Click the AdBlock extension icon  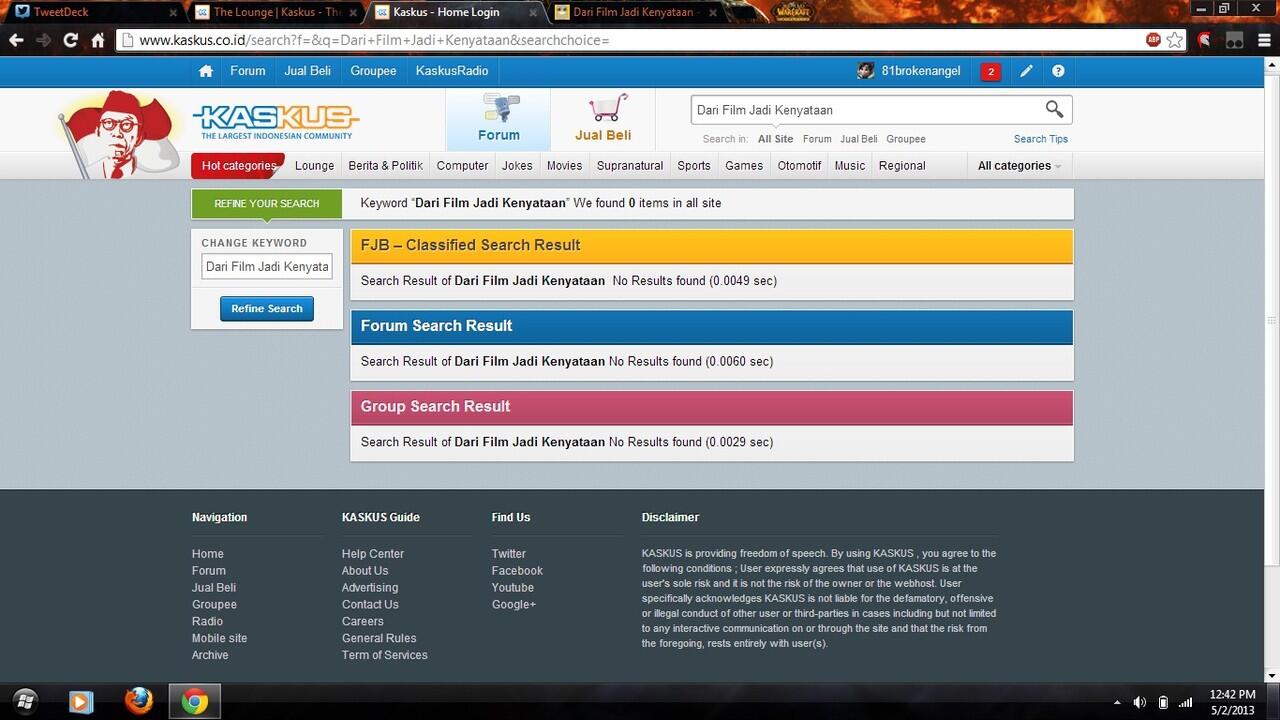tap(1153, 40)
